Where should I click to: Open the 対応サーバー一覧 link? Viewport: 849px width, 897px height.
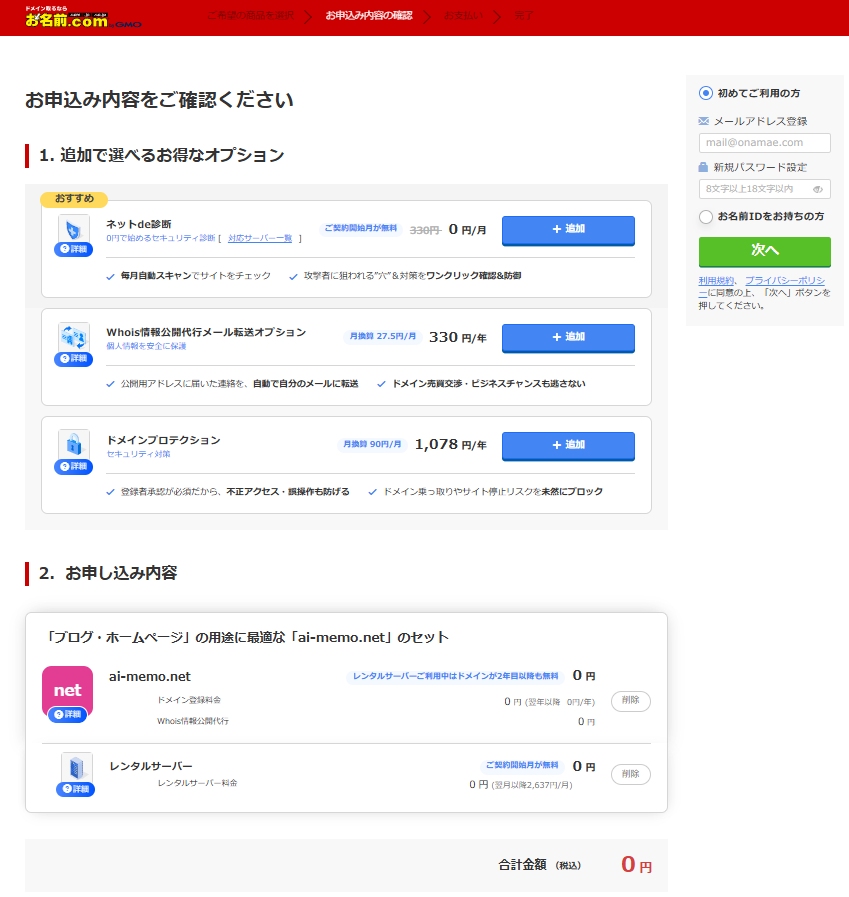(260, 239)
